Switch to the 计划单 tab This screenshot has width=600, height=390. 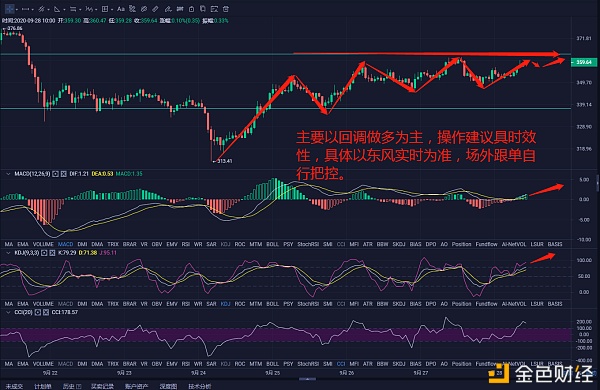(43, 386)
